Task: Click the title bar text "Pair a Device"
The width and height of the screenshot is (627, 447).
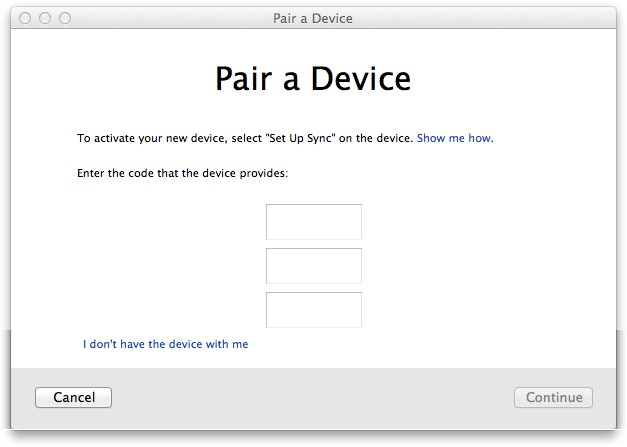Action: [313, 18]
